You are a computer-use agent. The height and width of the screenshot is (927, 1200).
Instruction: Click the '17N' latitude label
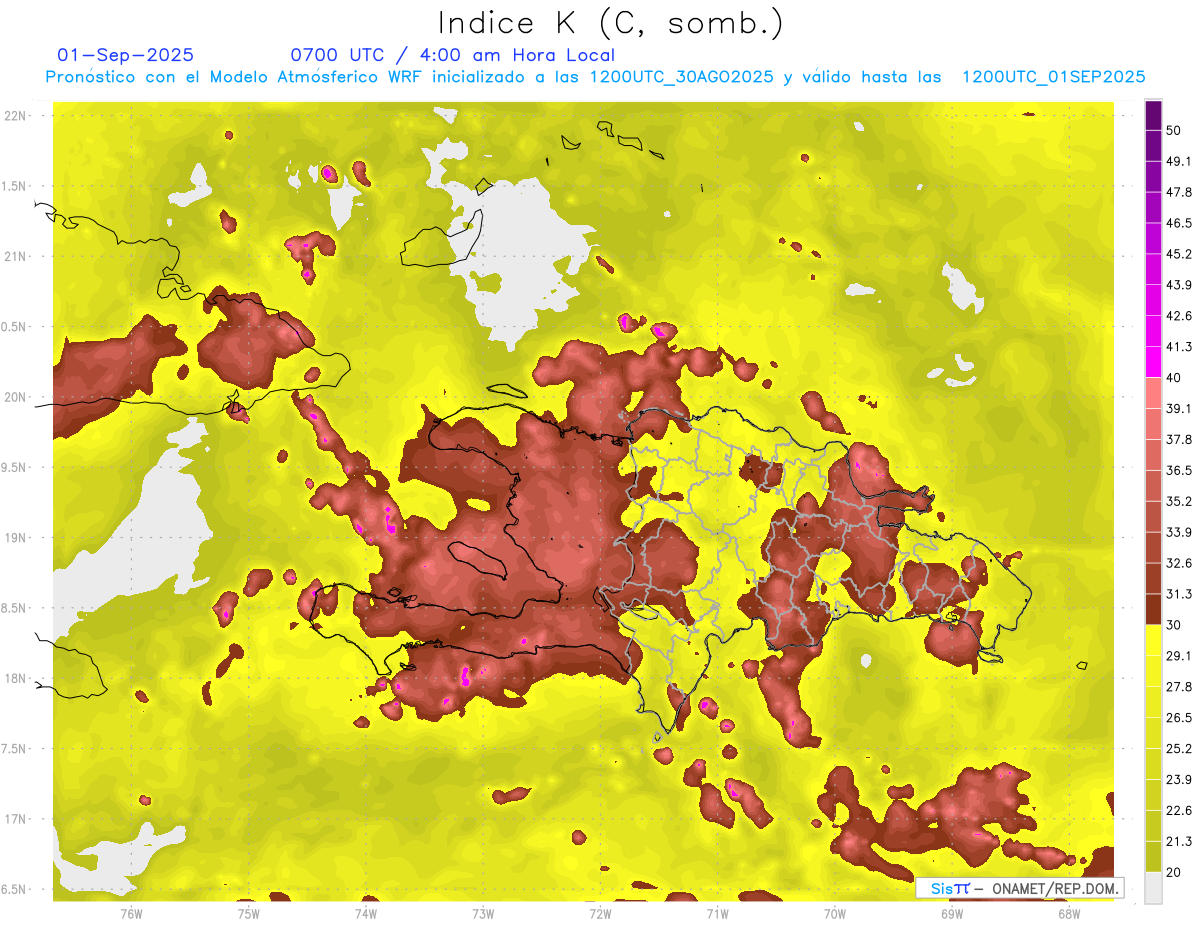pos(15,820)
